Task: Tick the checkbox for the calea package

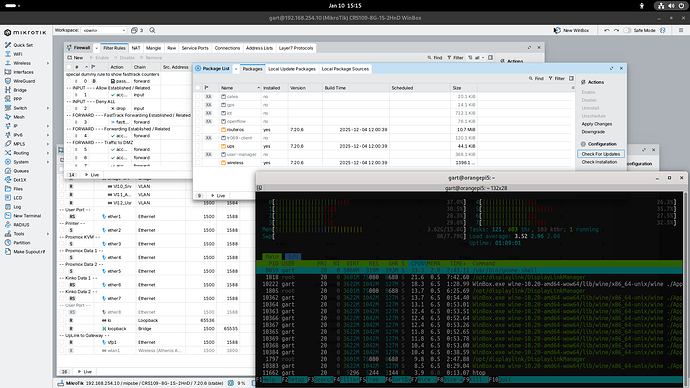Action: pyautogui.click(x=198, y=96)
